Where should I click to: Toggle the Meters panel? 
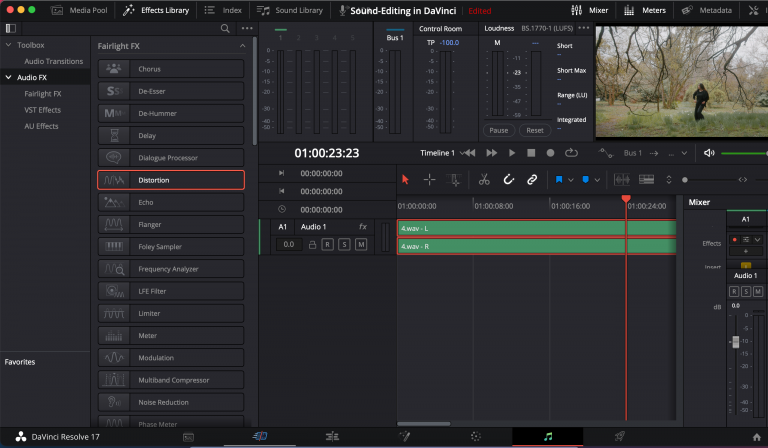click(x=645, y=10)
